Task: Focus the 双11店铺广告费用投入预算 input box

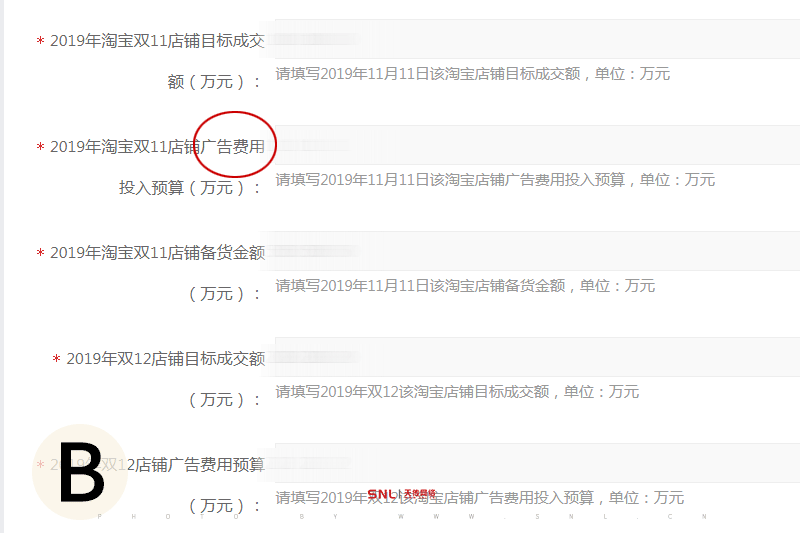Action: (x=537, y=145)
